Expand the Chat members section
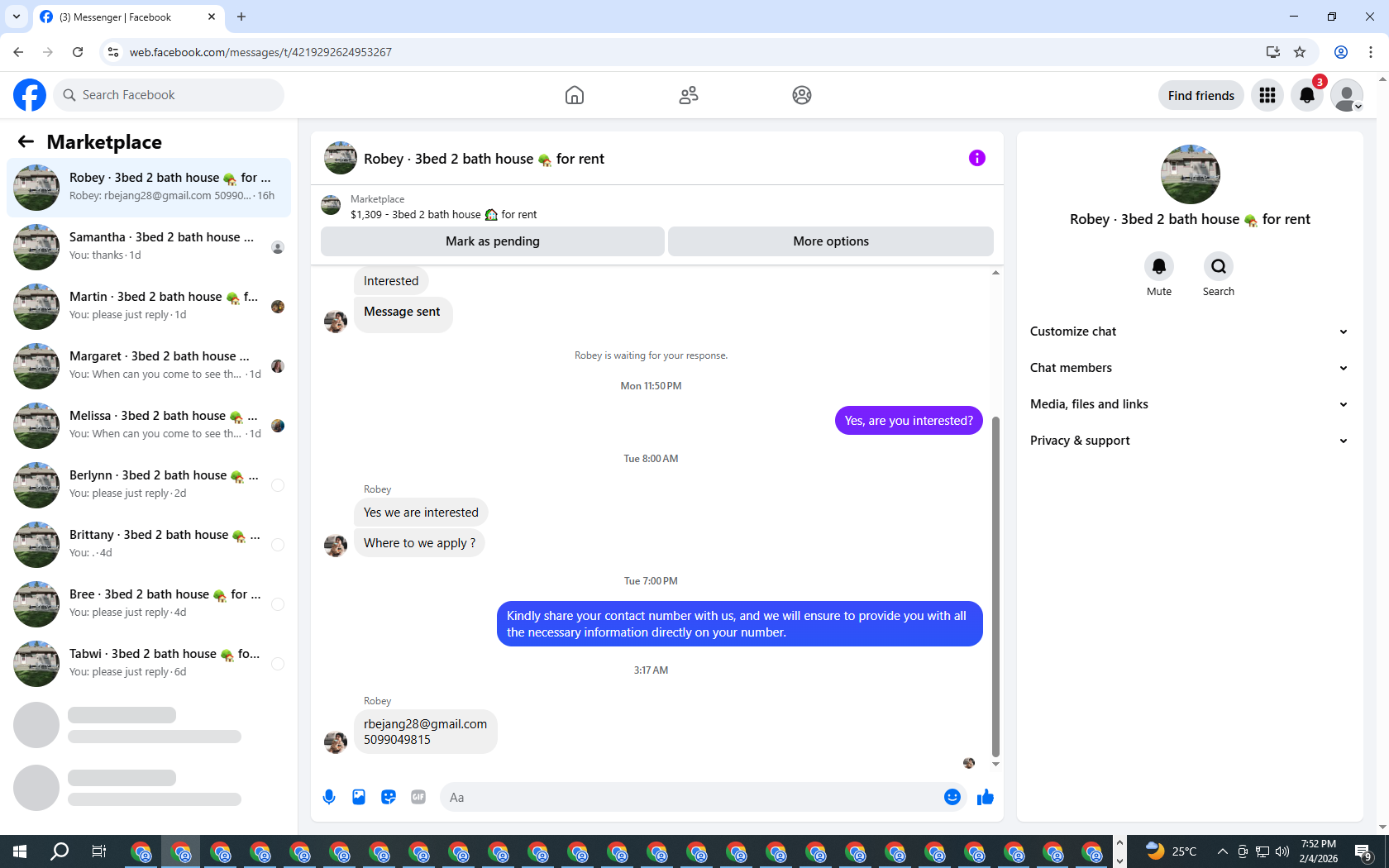Image resolution: width=1389 pixels, height=868 pixels. [1189, 368]
